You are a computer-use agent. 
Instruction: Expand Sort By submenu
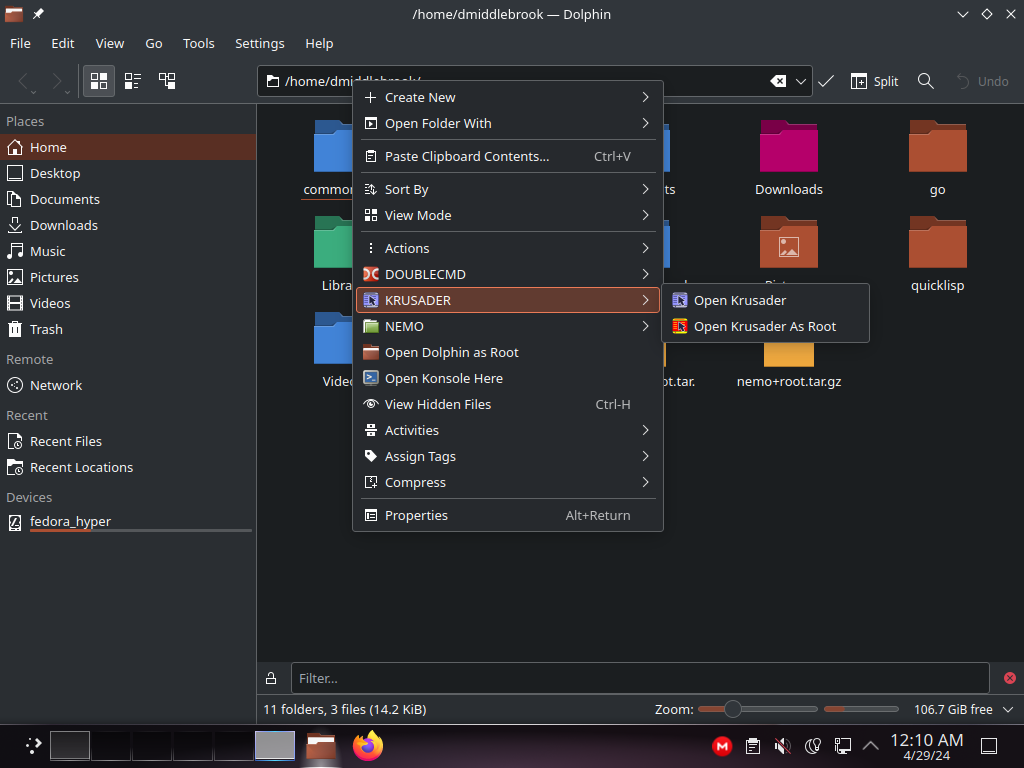pyautogui.click(x=507, y=189)
